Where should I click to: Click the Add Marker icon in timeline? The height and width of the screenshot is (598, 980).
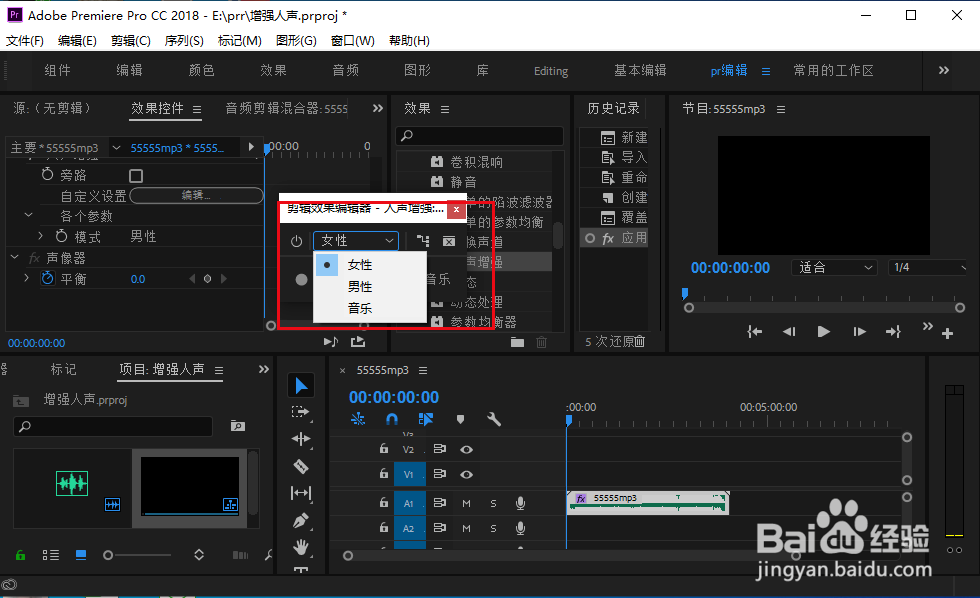[x=461, y=419]
